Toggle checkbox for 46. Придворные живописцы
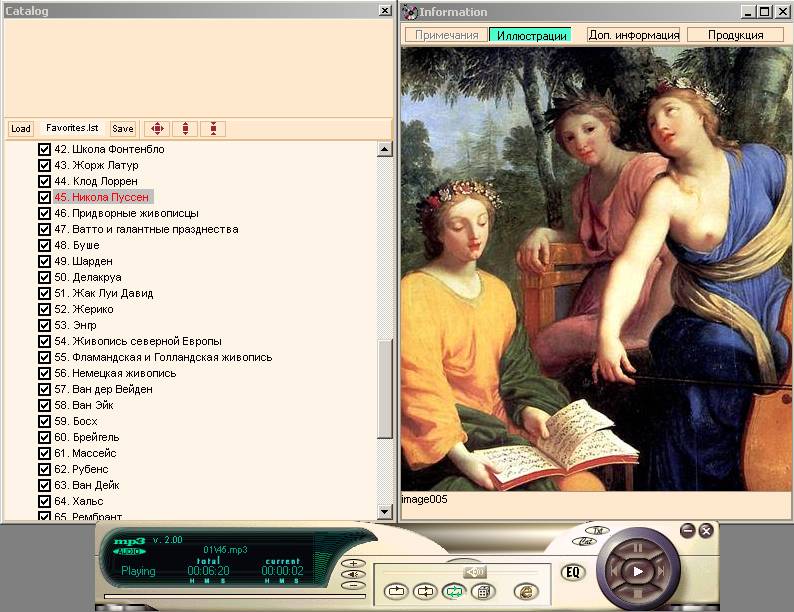The image size is (794, 612). click(x=45, y=213)
